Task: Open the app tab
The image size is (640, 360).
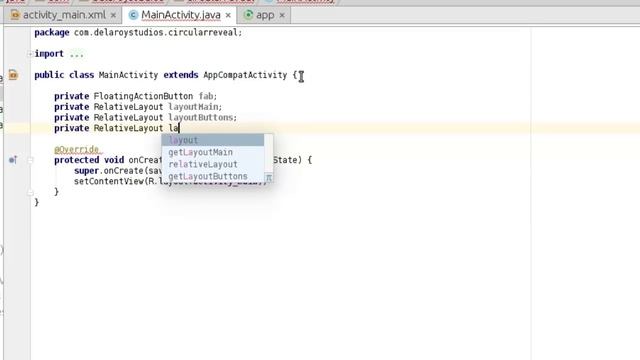Action: pos(265,15)
